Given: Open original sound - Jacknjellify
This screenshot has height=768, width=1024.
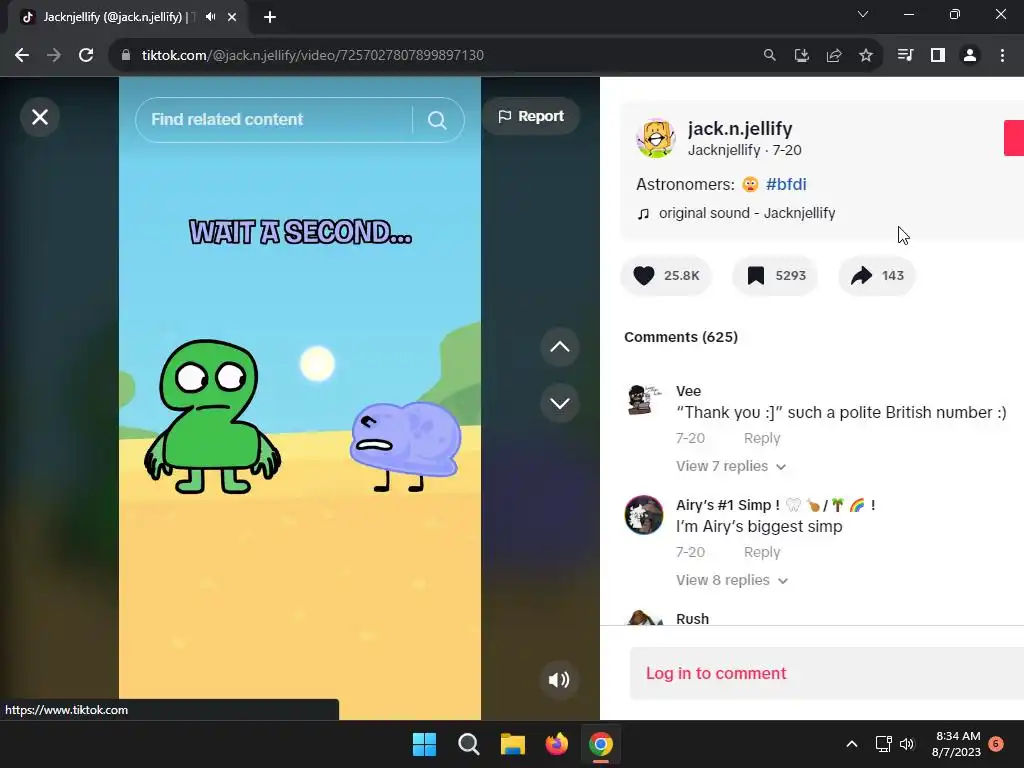Looking at the screenshot, I should pos(747,213).
